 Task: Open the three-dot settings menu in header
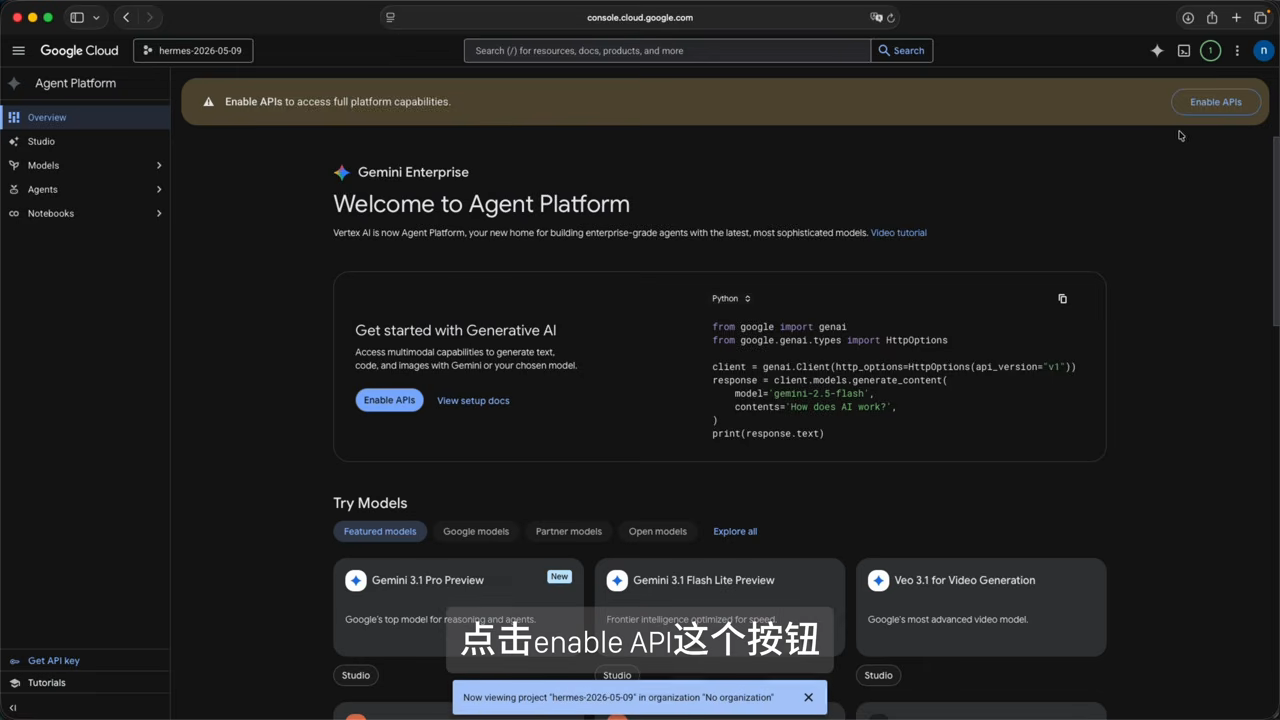(1237, 50)
